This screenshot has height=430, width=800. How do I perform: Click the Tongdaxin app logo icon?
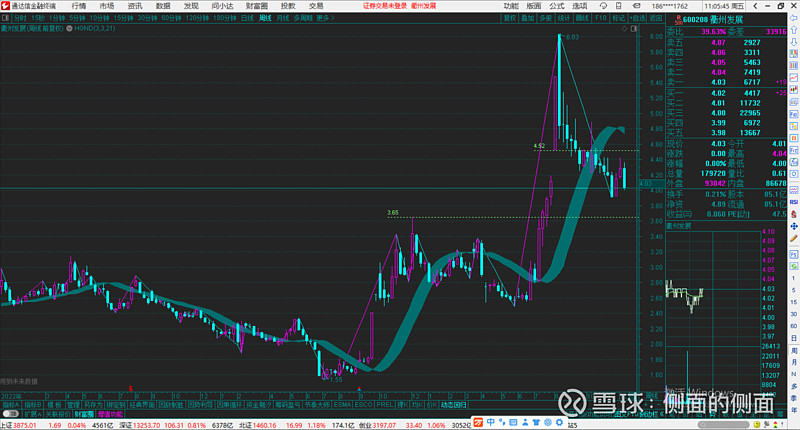(5, 6)
